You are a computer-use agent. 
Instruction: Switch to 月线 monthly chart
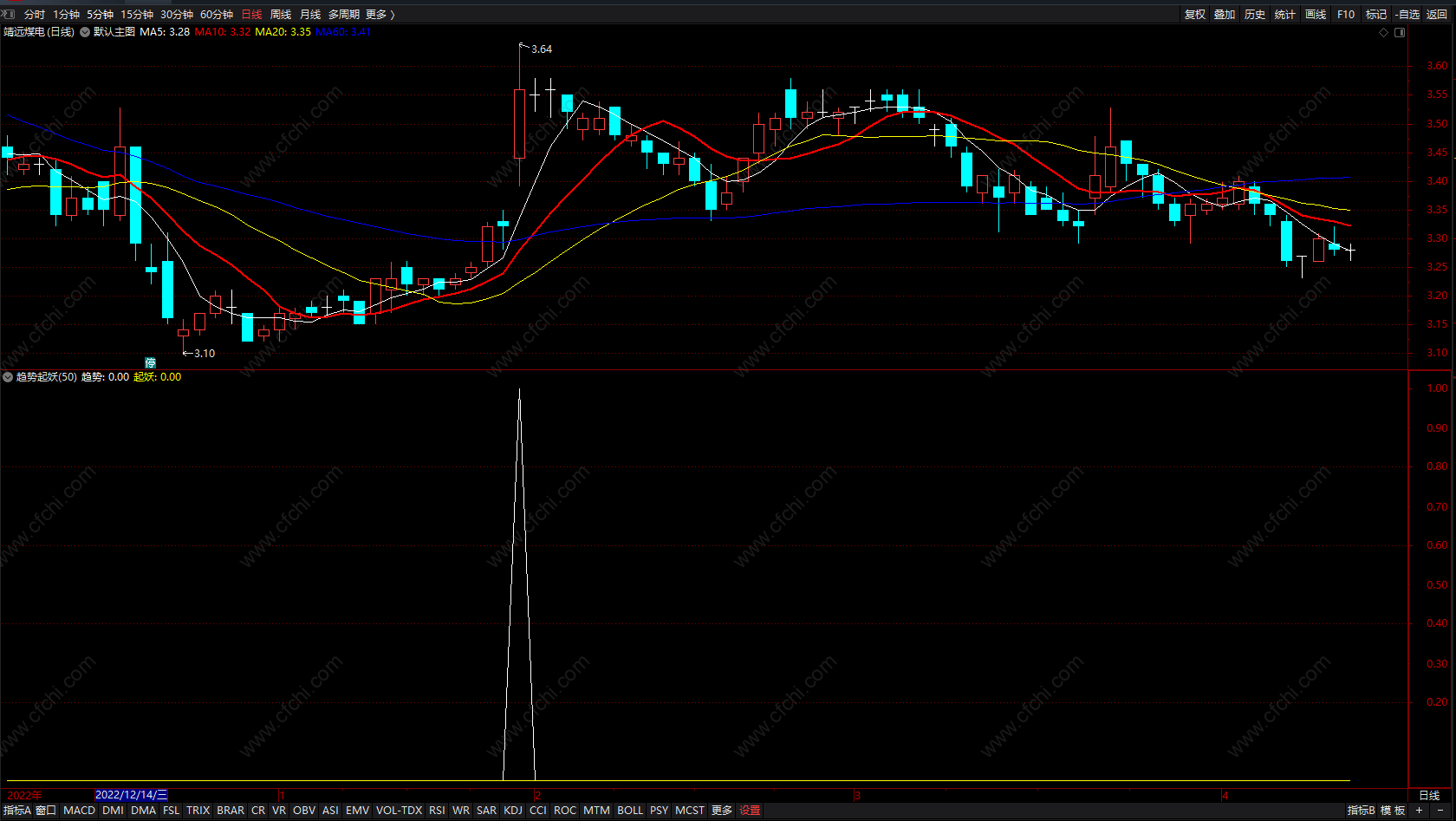pyautogui.click(x=310, y=14)
